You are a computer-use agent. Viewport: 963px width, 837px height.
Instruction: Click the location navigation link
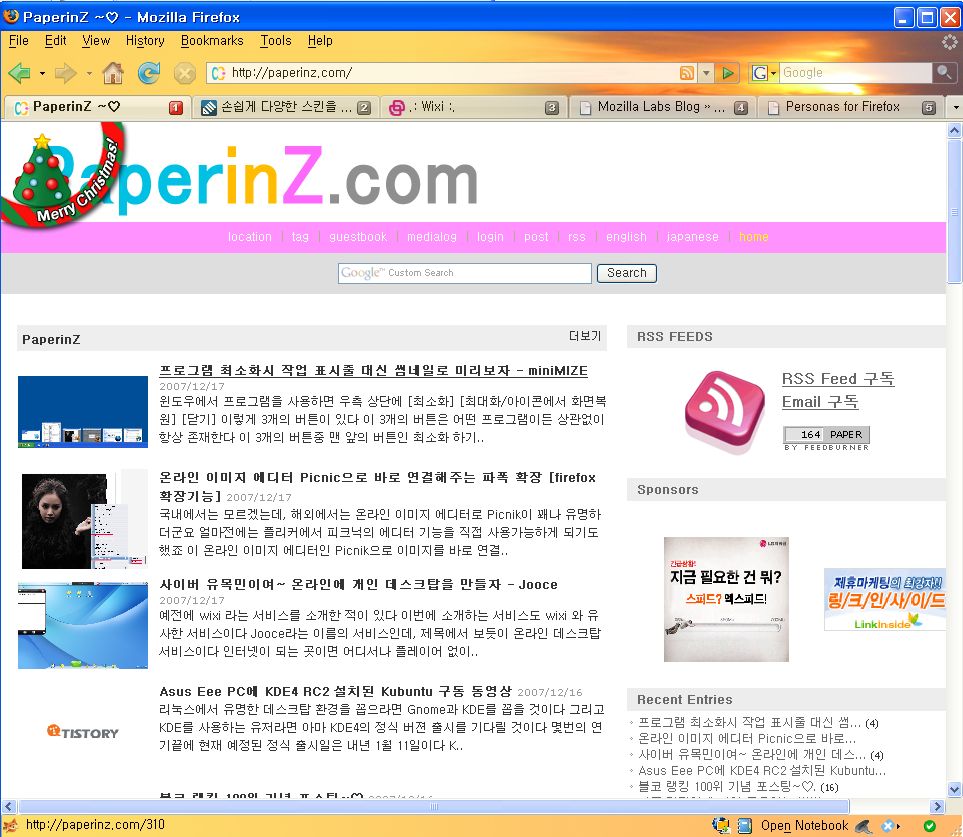coord(249,237)
